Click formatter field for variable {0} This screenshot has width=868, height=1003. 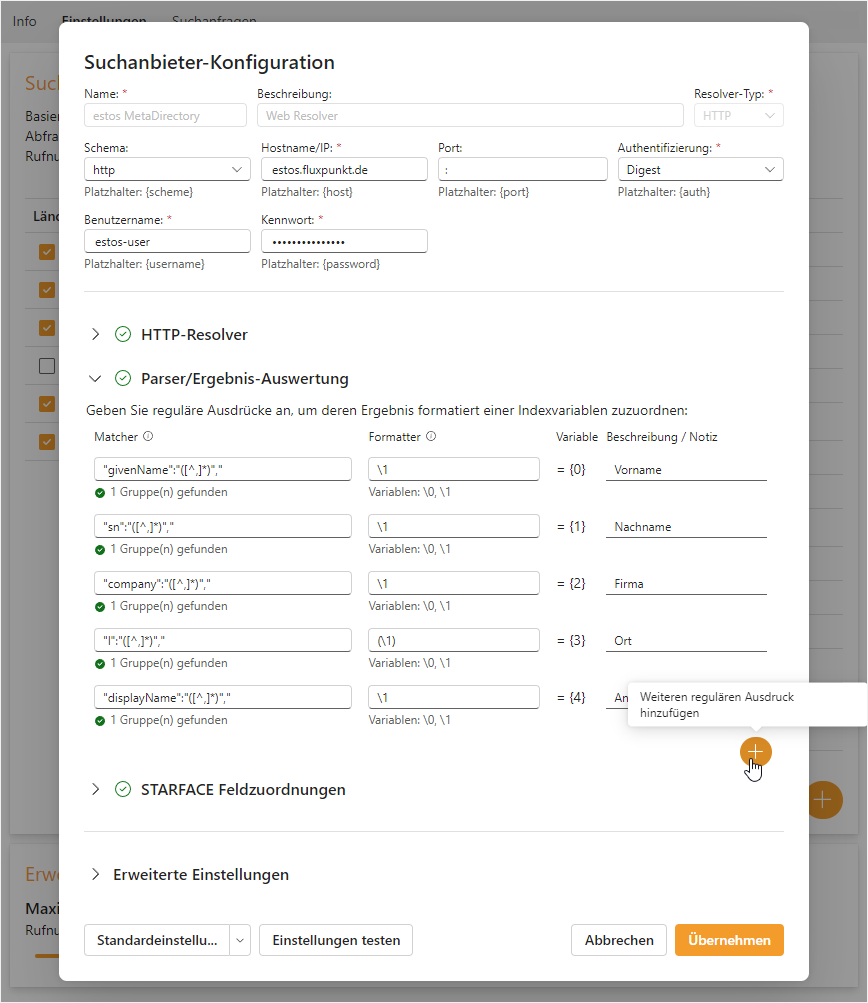(x=454, y=469)
